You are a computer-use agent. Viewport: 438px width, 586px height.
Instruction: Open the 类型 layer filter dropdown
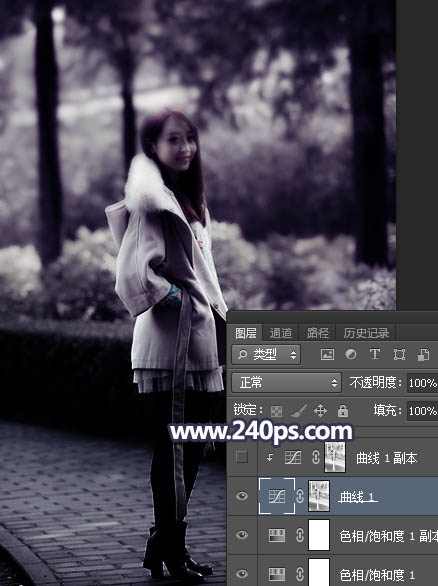tap(265, 354)
